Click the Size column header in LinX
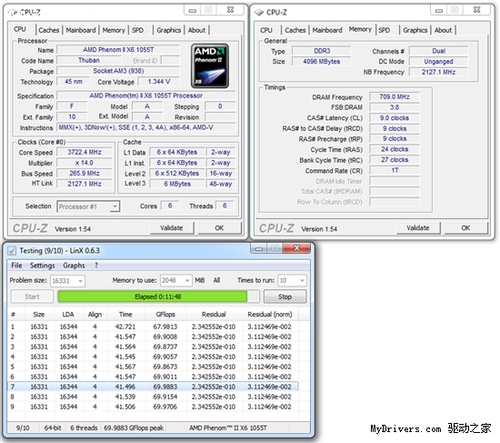The height and width of the screenshot is (443, 500). point(39,314)
